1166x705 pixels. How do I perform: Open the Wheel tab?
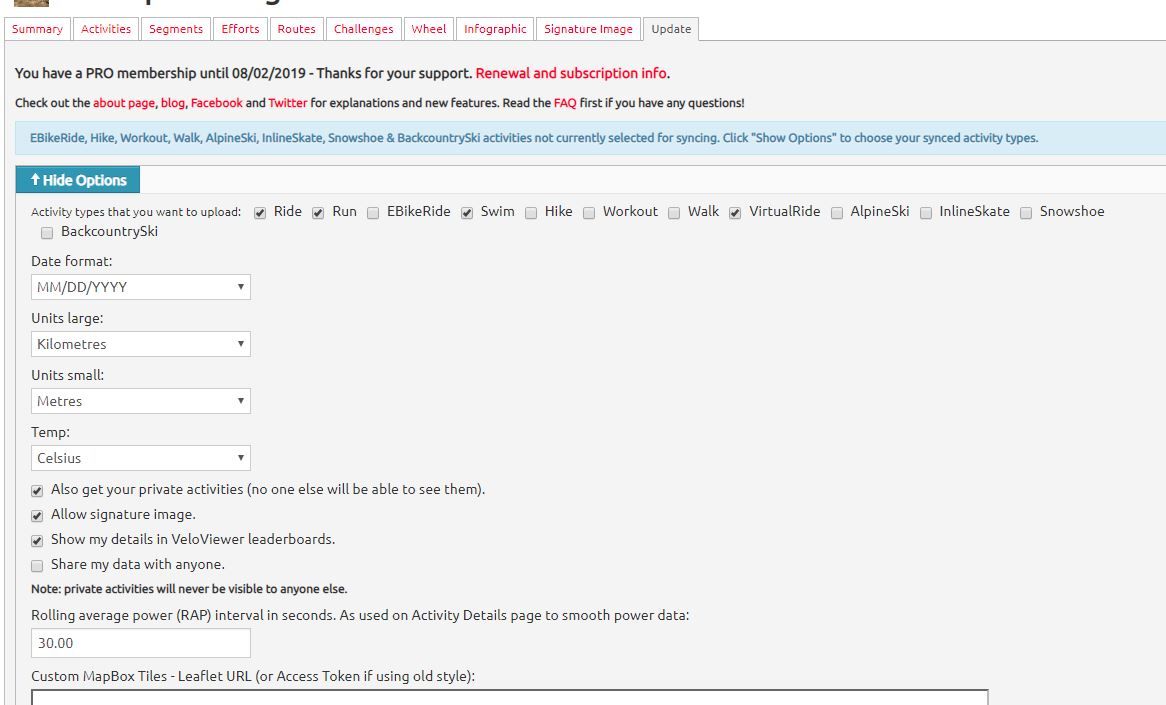(429, 29)
